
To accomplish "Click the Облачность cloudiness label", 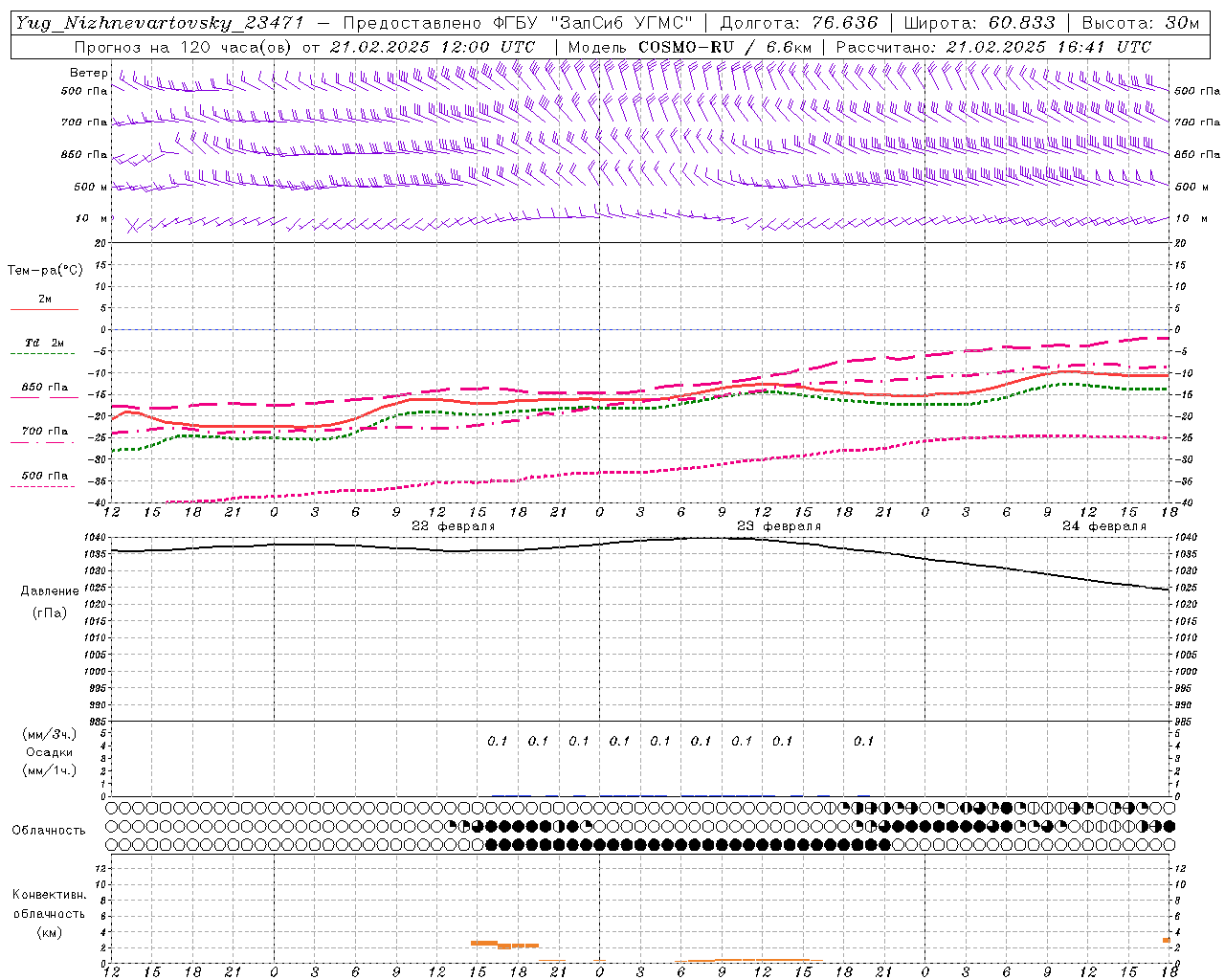I will click(49, 831).
